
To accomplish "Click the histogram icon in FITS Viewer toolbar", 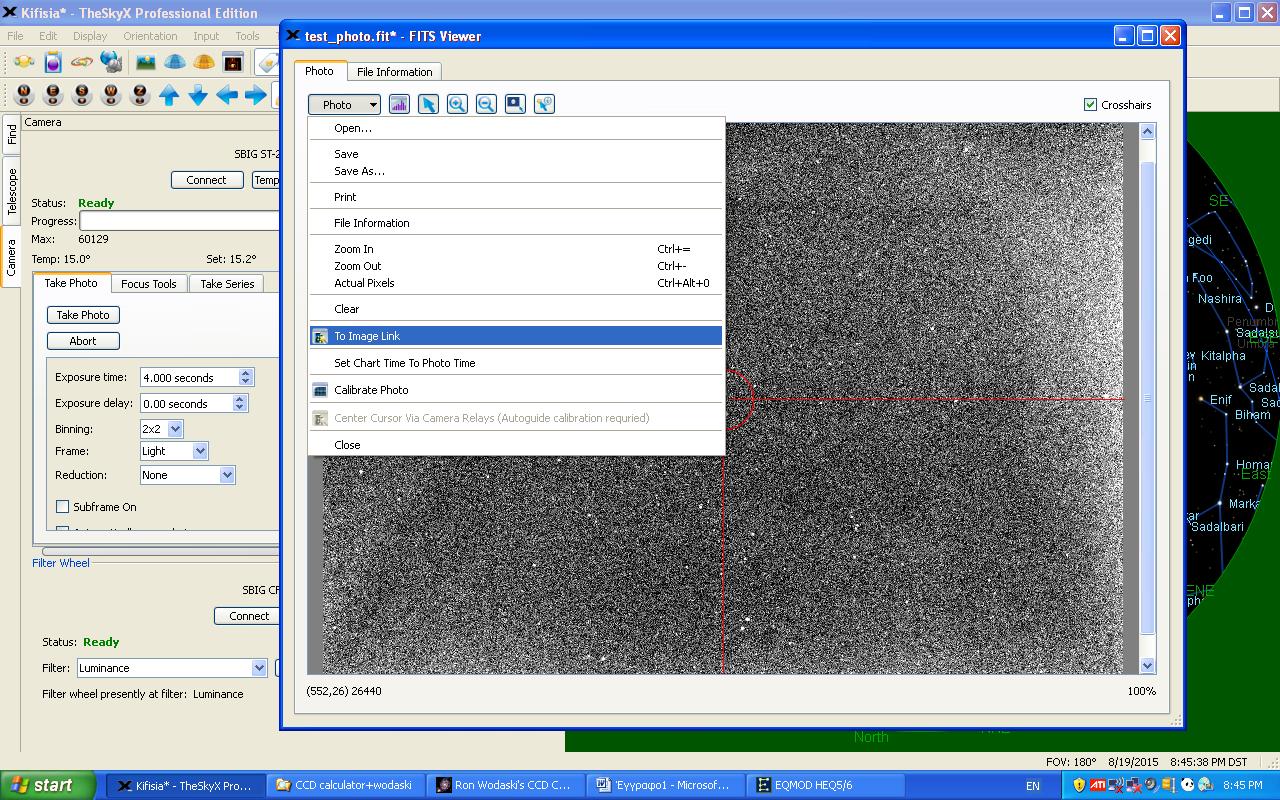I will (399, 104).
